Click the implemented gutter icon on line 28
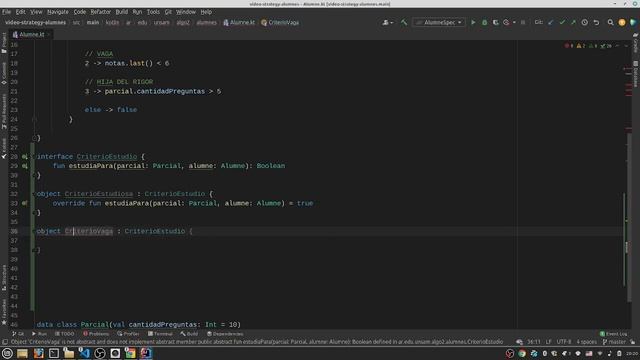The width and height of the screenshot is (640, 360). [24, 156]
